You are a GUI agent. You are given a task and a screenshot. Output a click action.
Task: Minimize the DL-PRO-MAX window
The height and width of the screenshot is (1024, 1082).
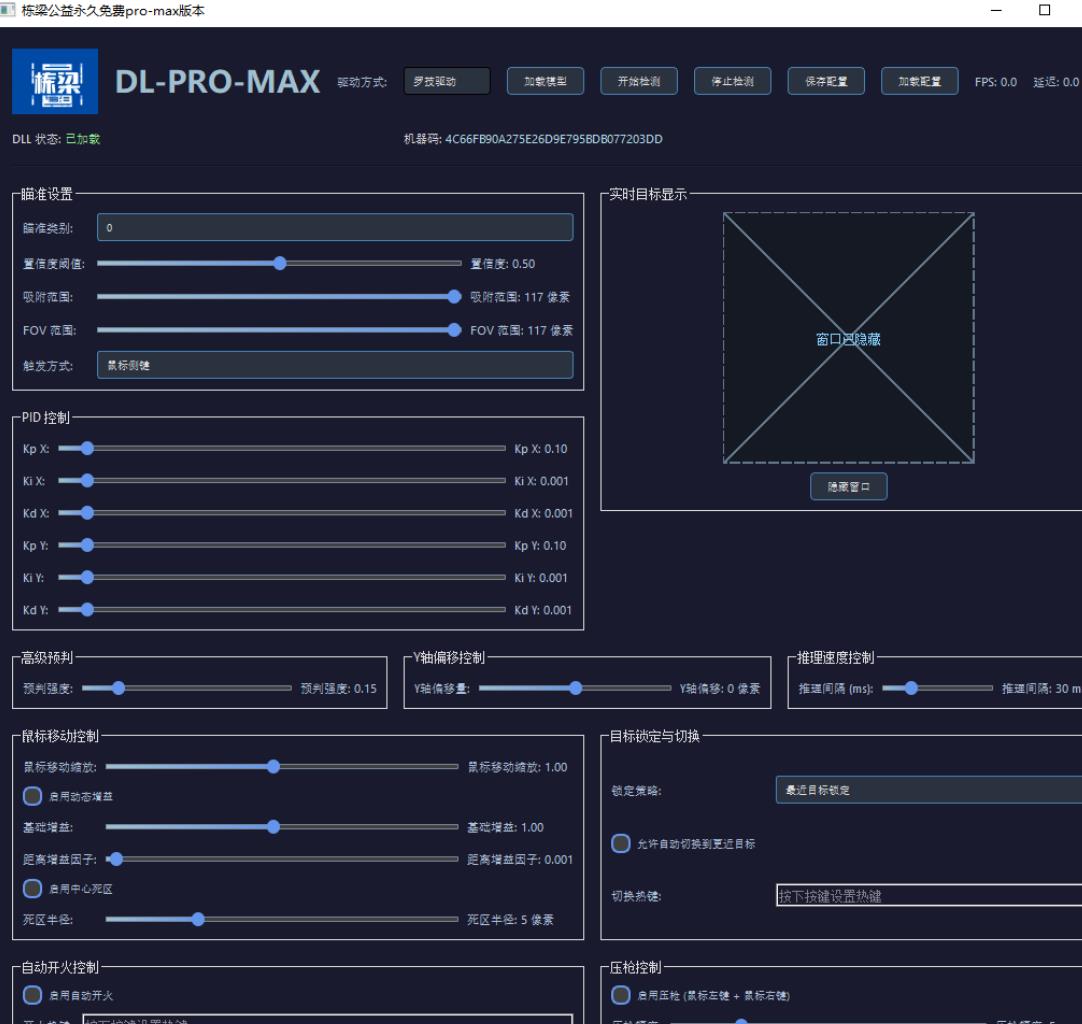(x=996, y=10)
